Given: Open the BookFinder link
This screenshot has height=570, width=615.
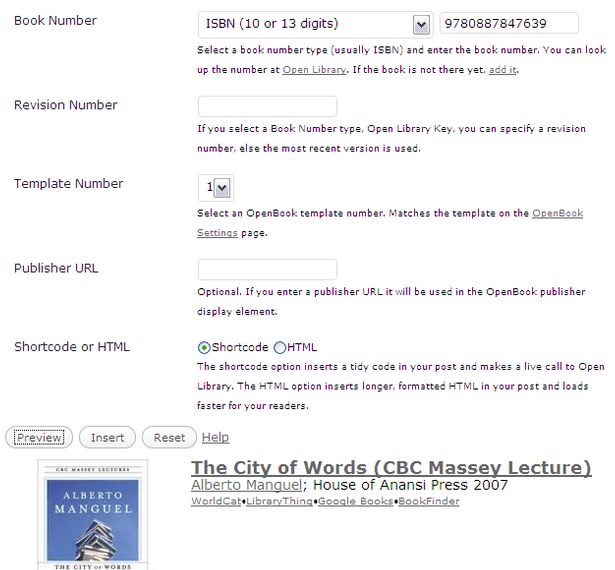Looking at the screenshot, I should point(429,501).
